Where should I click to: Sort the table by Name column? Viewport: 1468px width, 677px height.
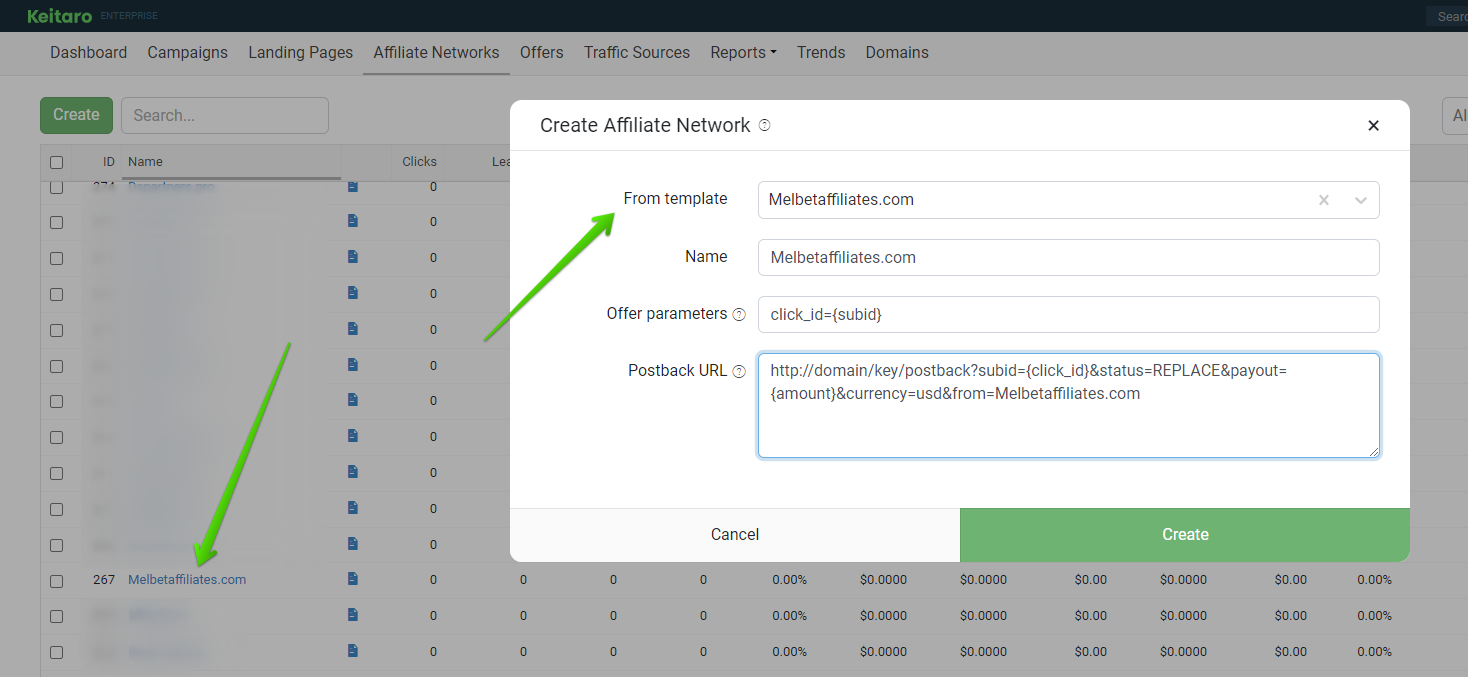point(145,162)
